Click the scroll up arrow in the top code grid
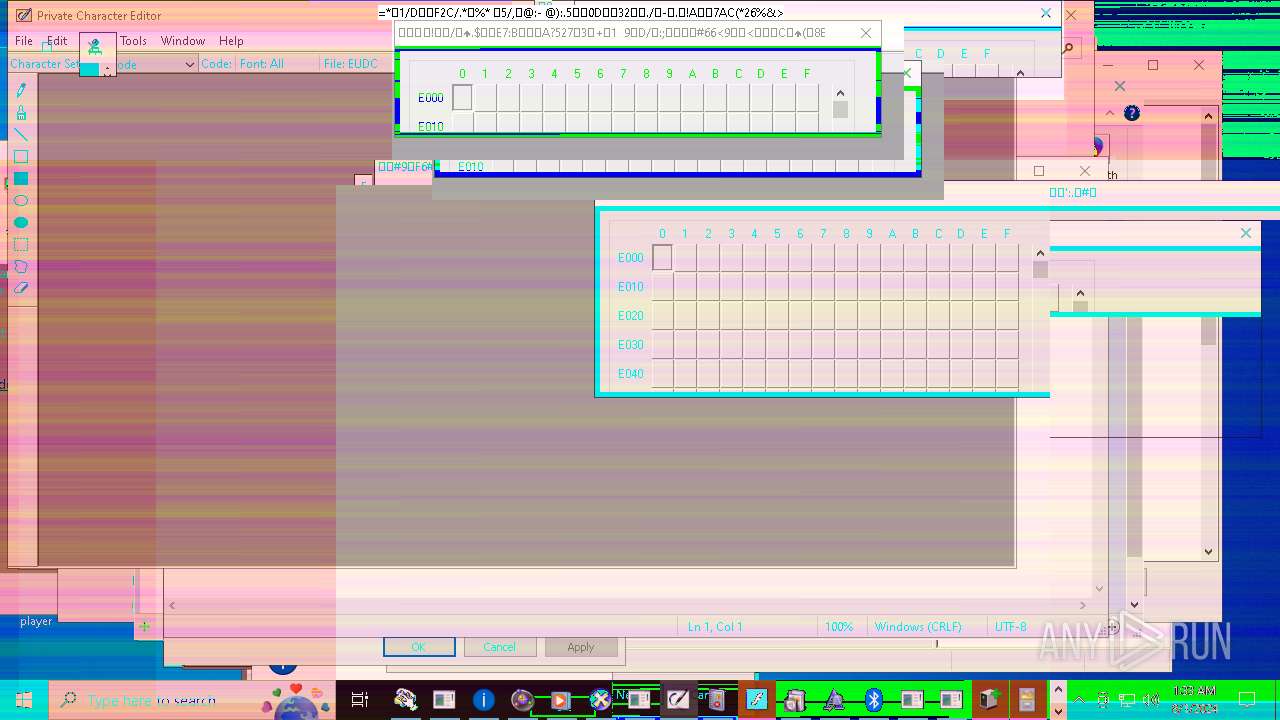The image size is (1280, 720). [x=840, y=93]
